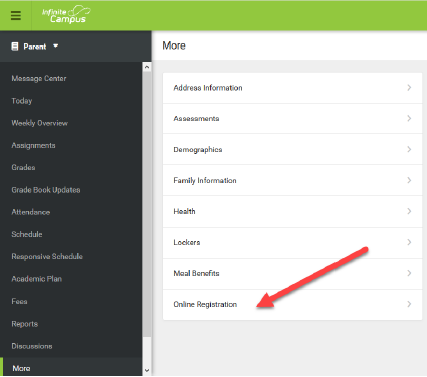Viewport: 427px width, 377px height.
Task: Go to Attendance in sidebar
Action: point(31,212)
